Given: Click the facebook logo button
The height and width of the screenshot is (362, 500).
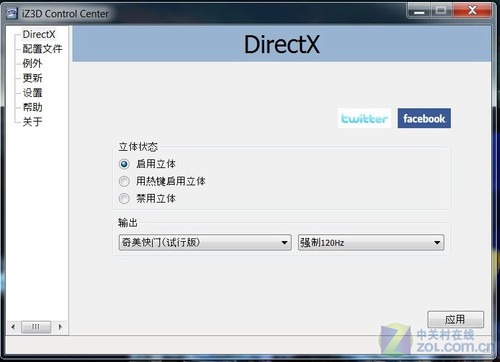Looking at the screenshot, I should tap(424, 118).
